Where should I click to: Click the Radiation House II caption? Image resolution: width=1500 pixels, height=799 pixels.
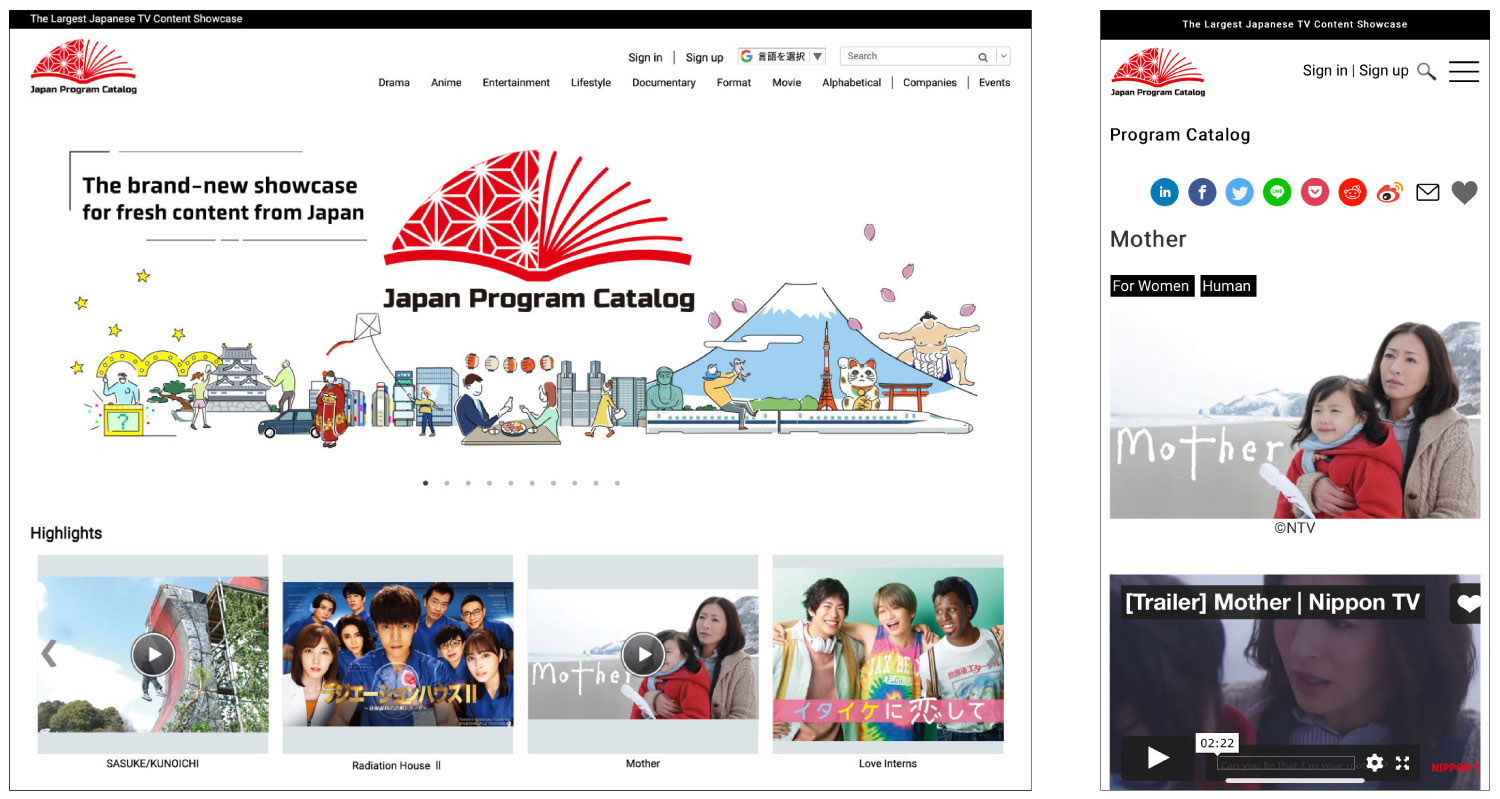click(x=397, y=766)
